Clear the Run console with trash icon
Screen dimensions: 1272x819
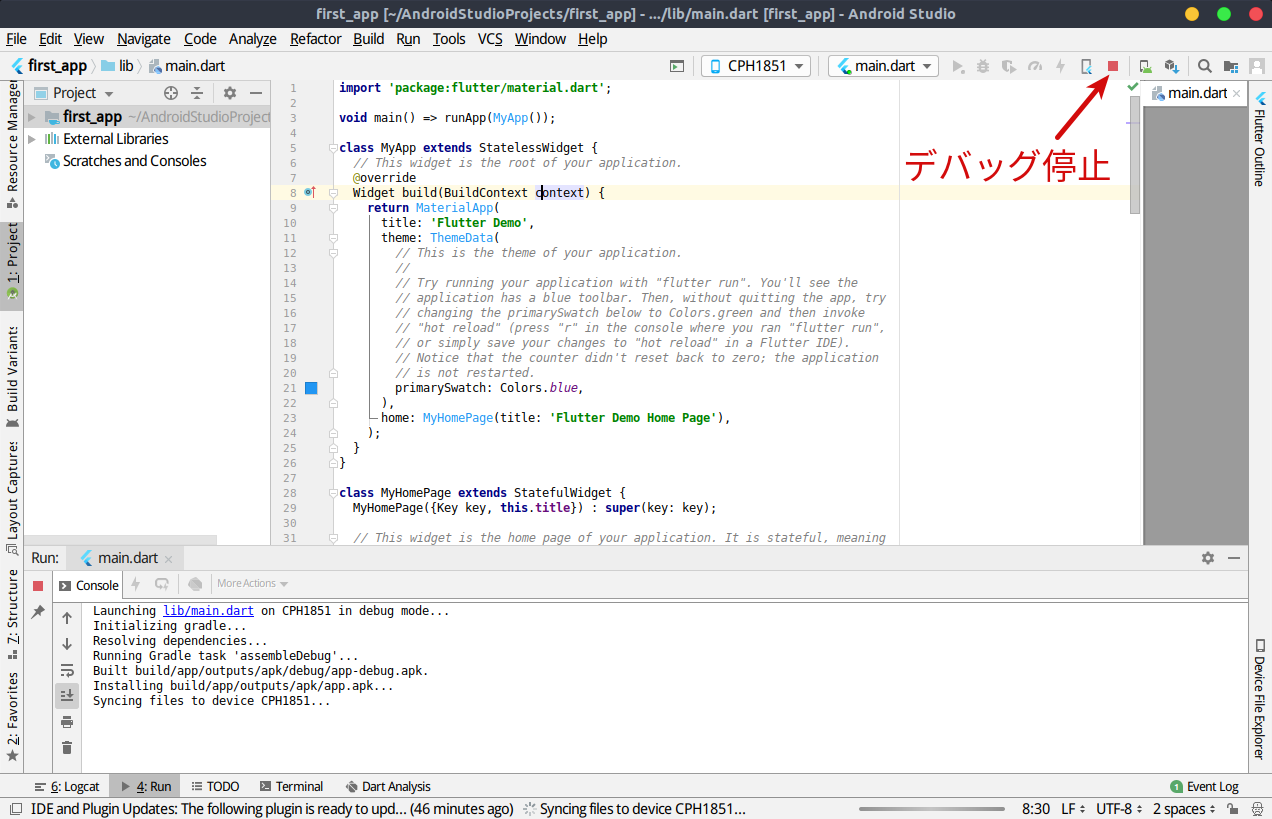pyautogui.click(x=67, y=747)
